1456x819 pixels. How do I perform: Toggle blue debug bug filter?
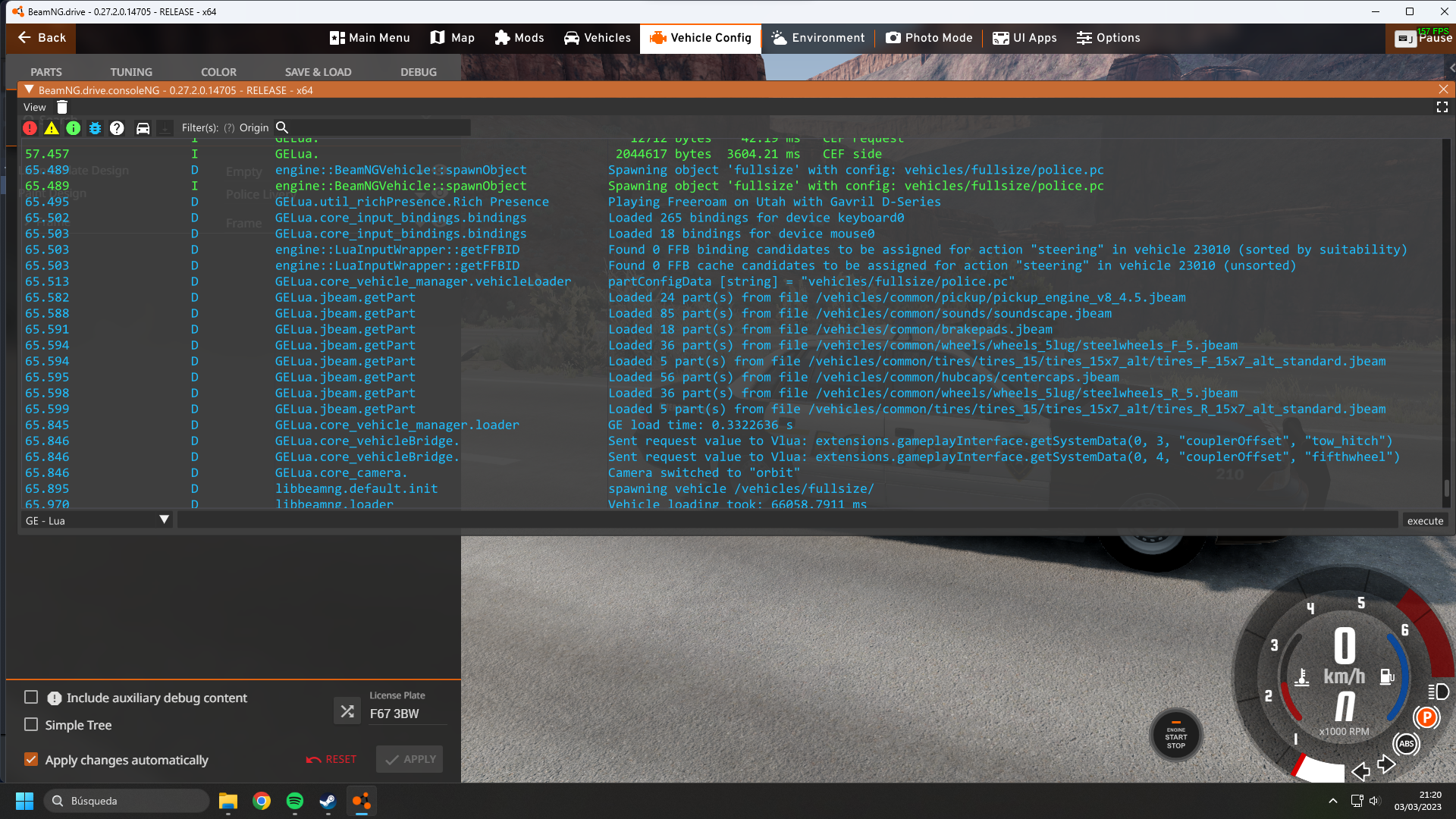pos(95,128)
